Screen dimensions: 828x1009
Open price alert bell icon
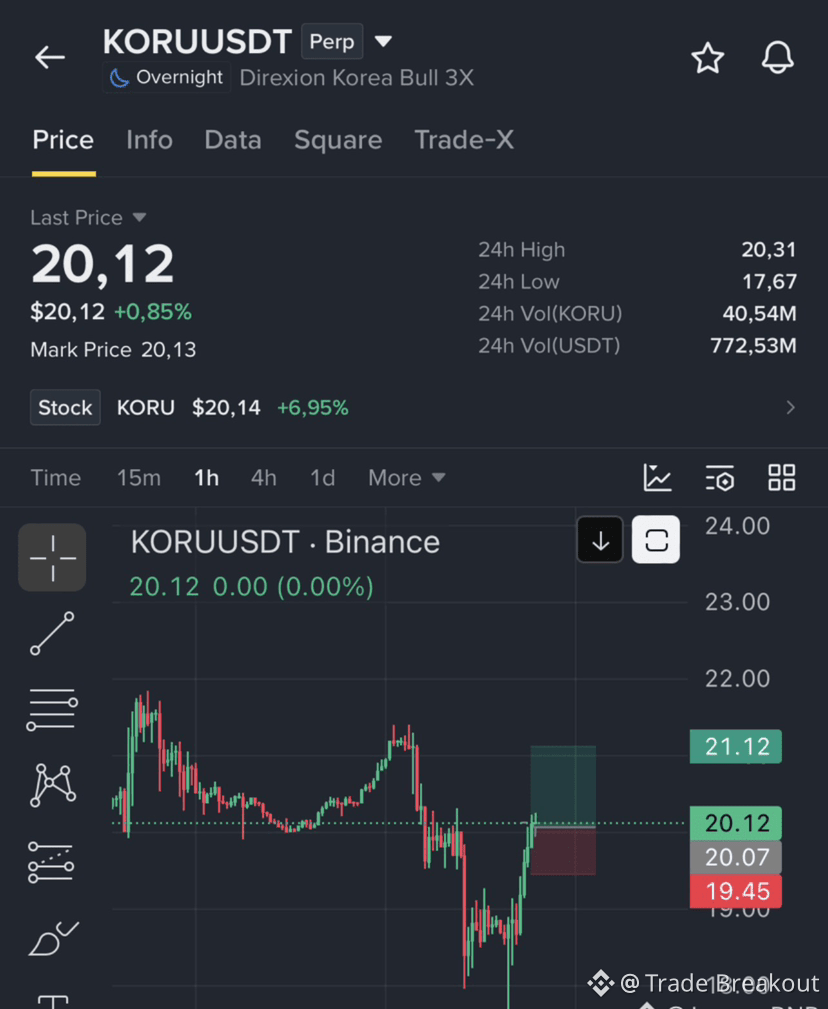point(777,57)
